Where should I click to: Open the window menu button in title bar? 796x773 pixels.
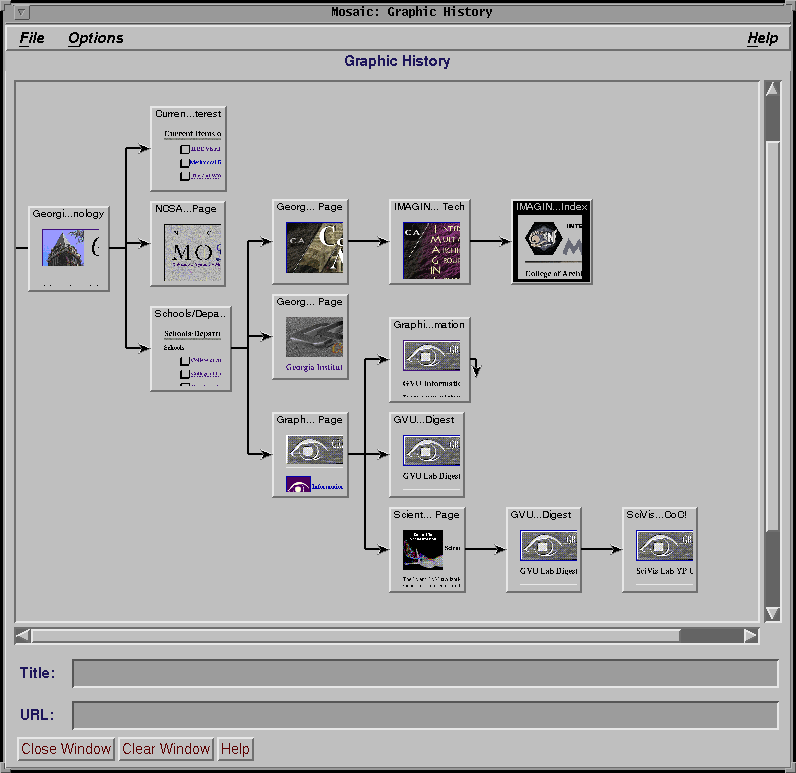coord(21,13)
